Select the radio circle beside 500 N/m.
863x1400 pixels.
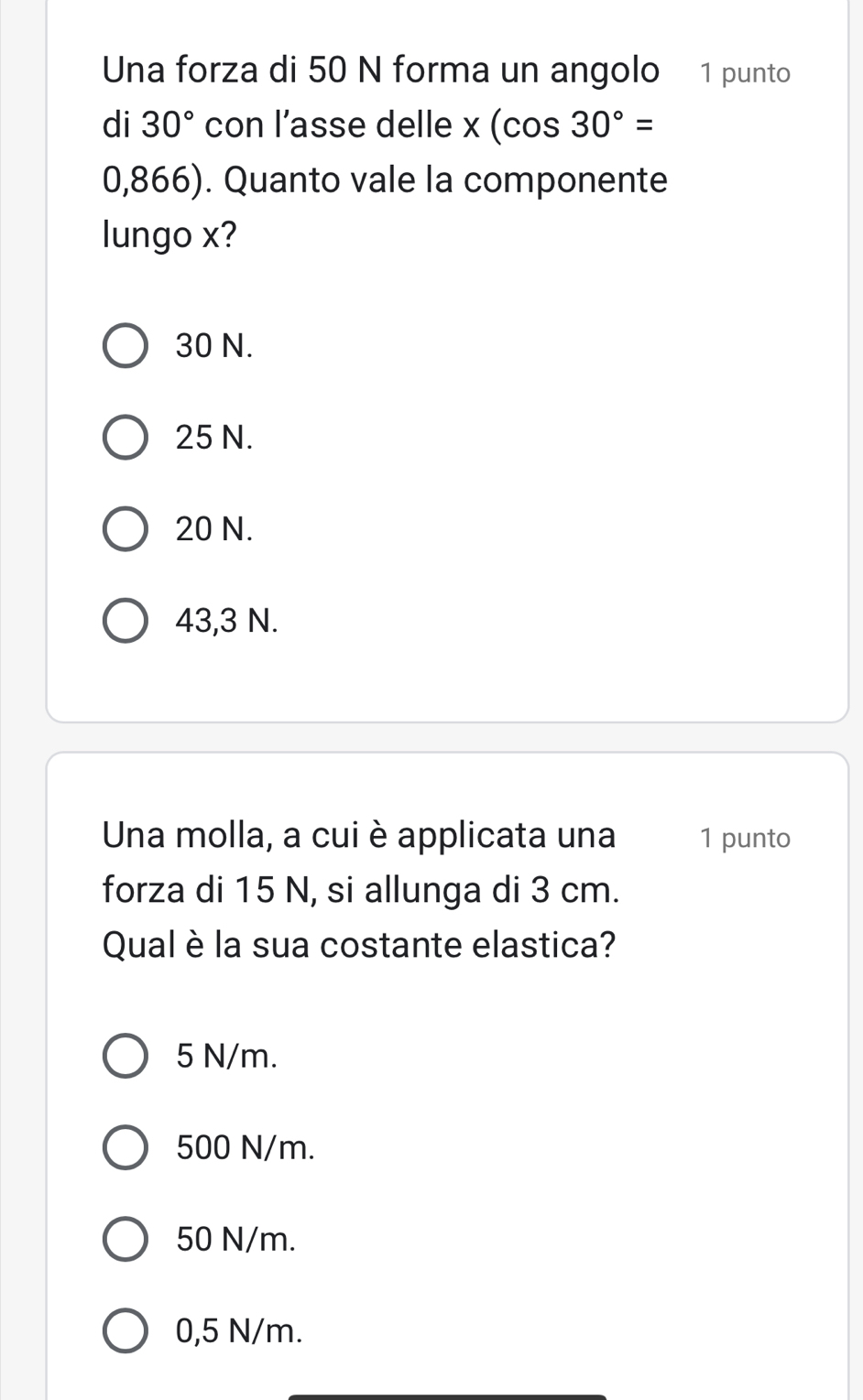pyautogui.click(x=125, y=1147)
